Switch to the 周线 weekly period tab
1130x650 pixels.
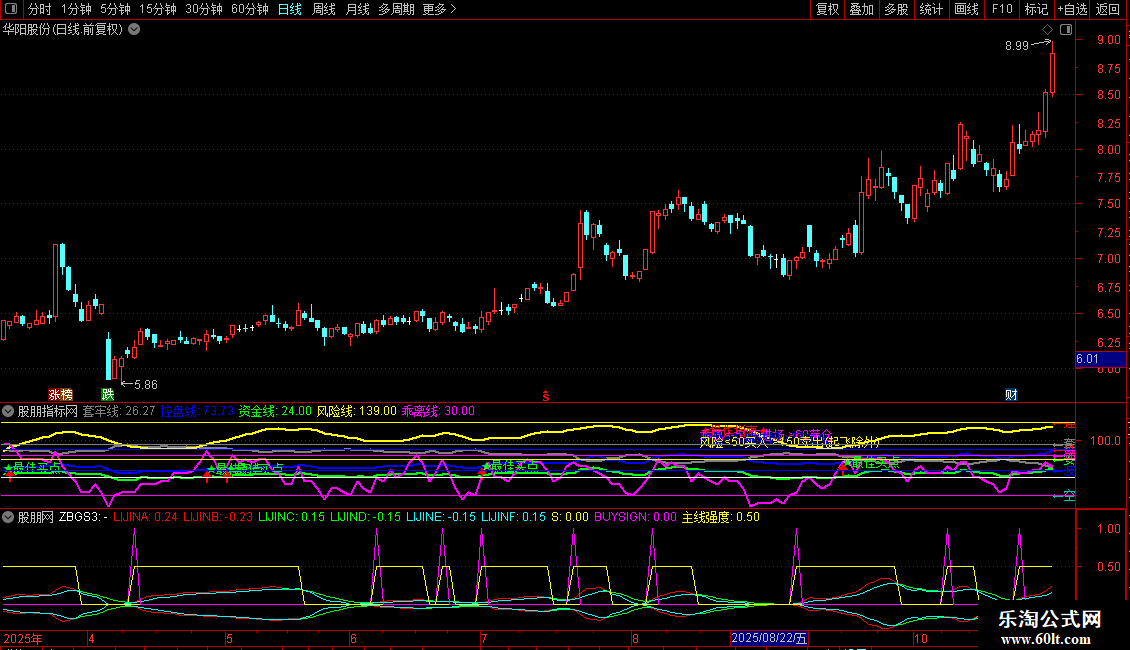point(324,10)
